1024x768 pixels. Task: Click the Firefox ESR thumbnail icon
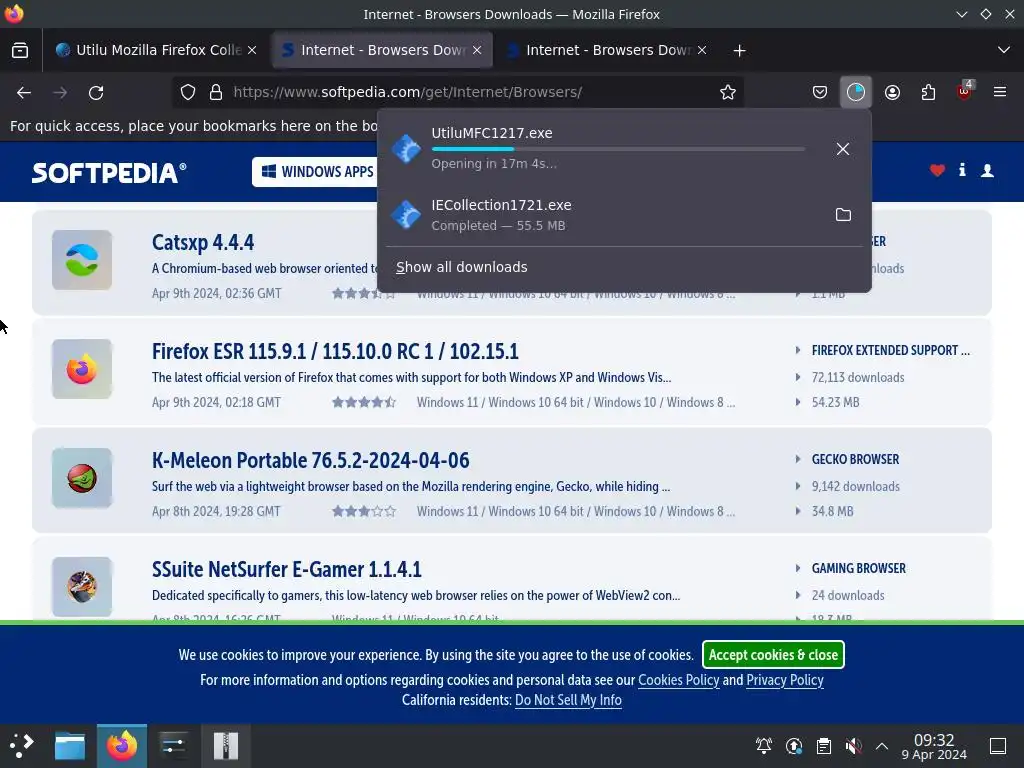point(82,369)
